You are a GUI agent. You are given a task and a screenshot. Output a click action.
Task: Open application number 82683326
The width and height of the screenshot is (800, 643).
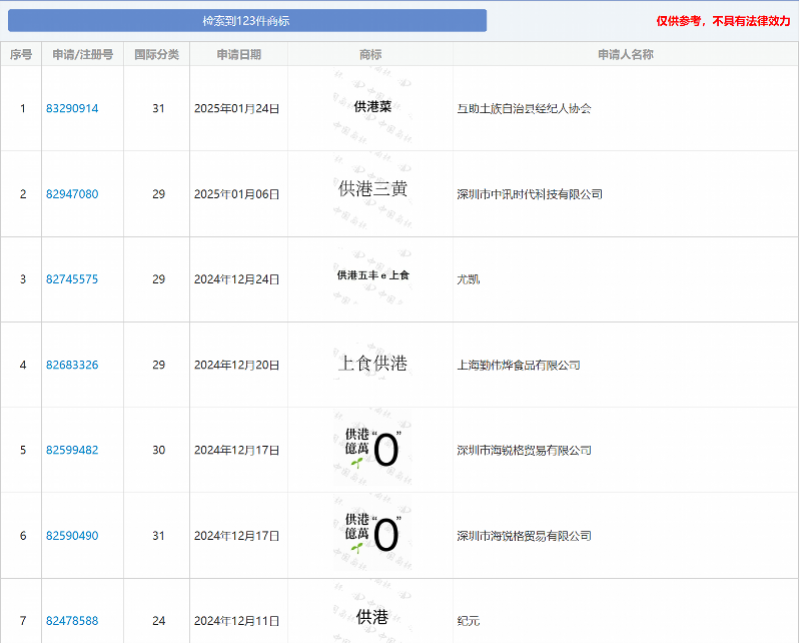(72, 365)
